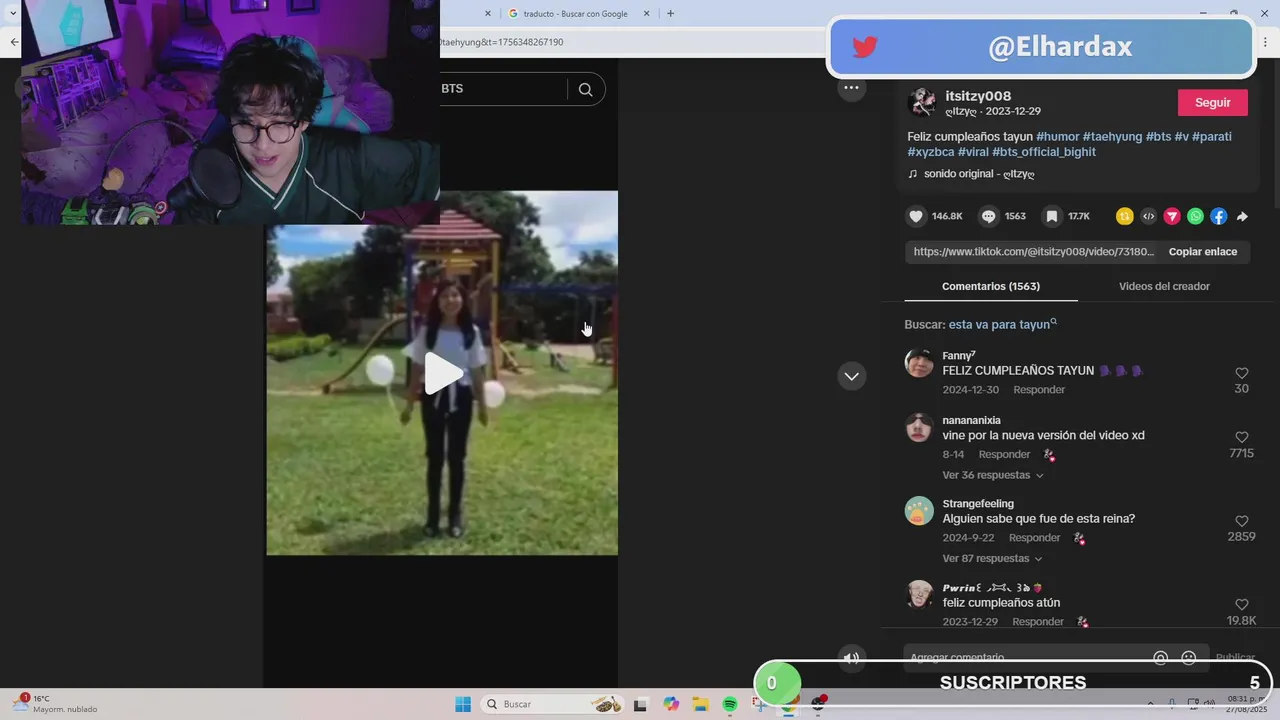The width and height of the screenshot is (1280, 720).
Task: Click the TikTok search box with BTS
Action: [502, 89]
